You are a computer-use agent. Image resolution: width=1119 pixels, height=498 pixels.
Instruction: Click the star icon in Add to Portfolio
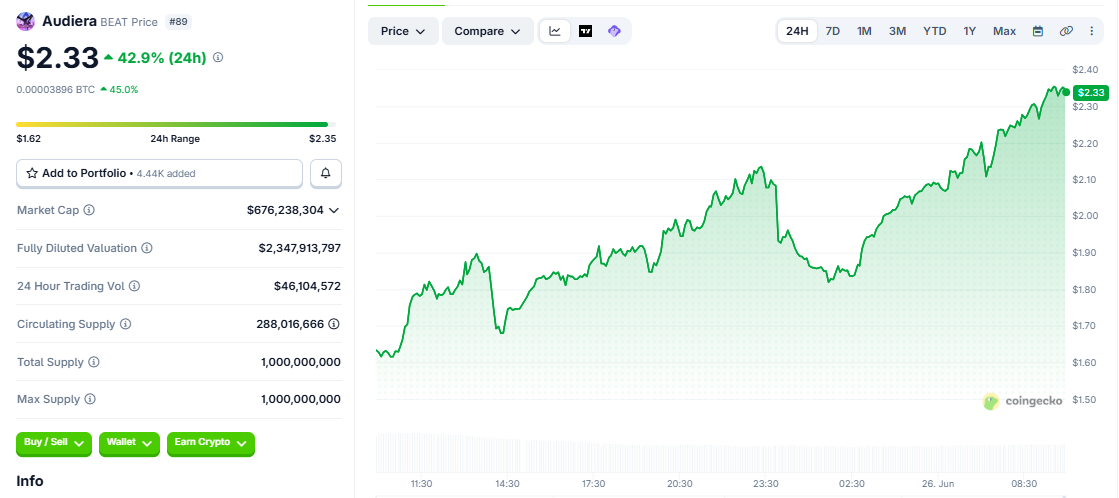pyautogui.click(x=32, y=173)
